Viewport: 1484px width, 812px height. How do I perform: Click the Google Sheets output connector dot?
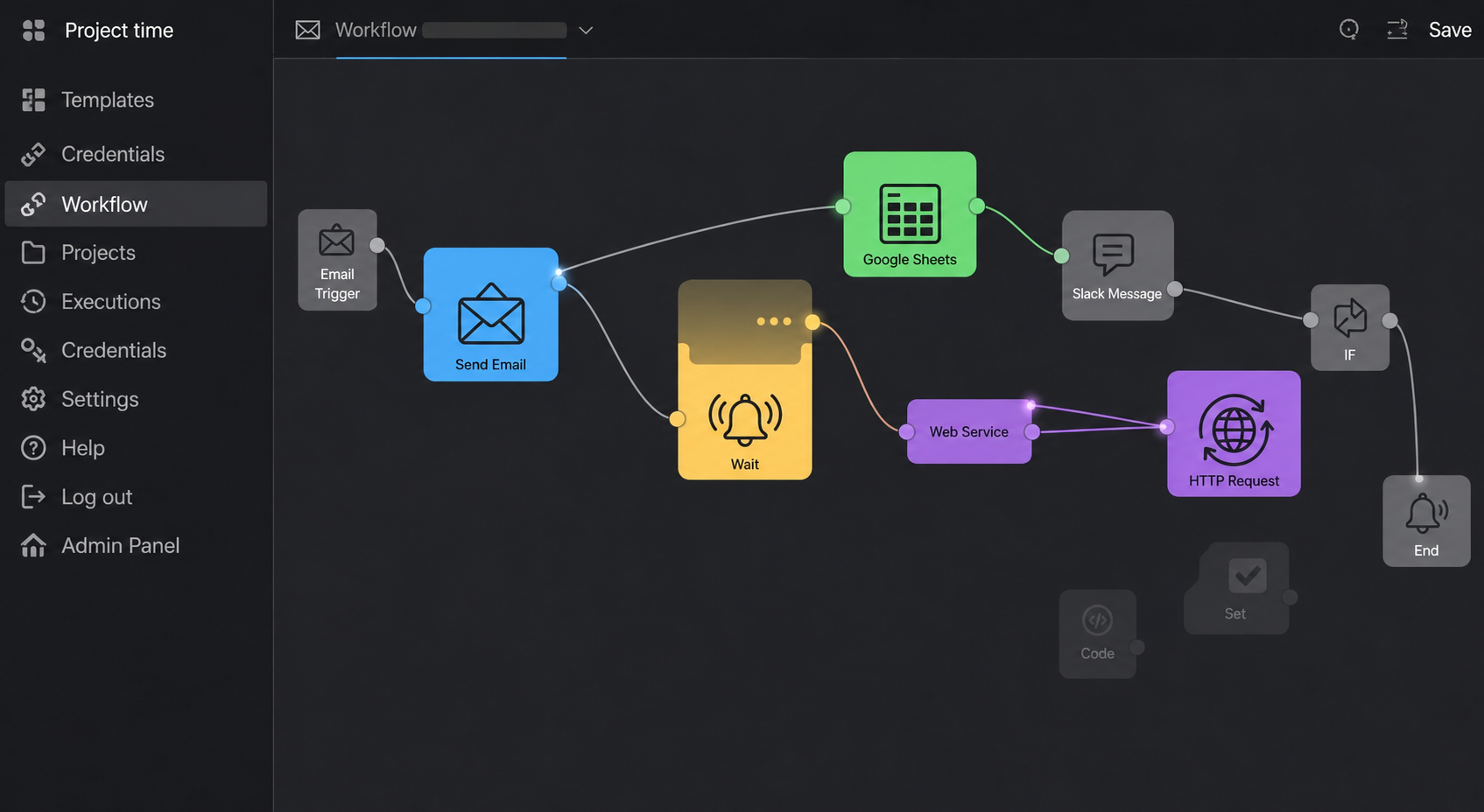(x=977, y=206)
